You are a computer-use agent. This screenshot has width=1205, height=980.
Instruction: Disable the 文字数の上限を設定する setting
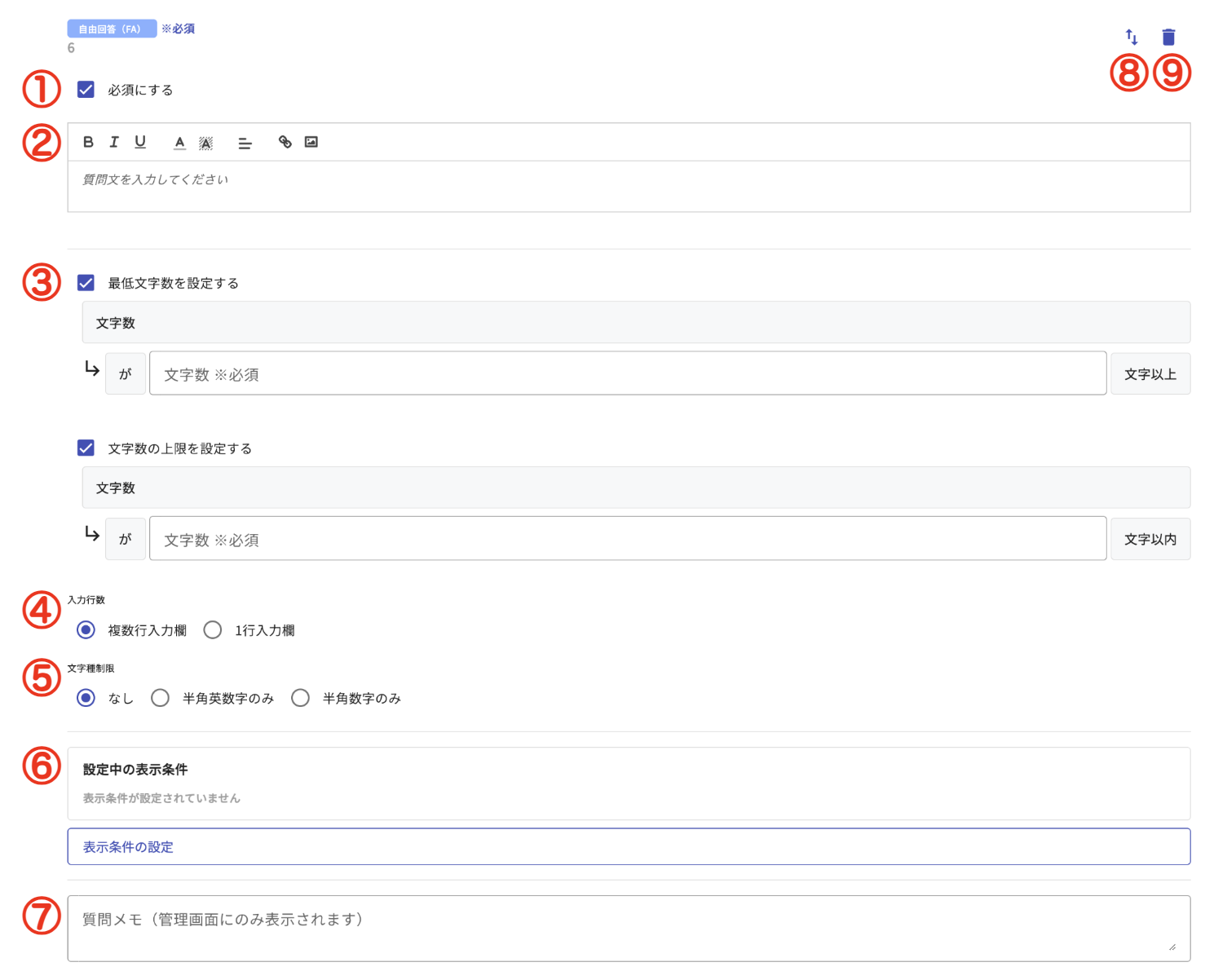pyautogui.click(x=86, y=448)
